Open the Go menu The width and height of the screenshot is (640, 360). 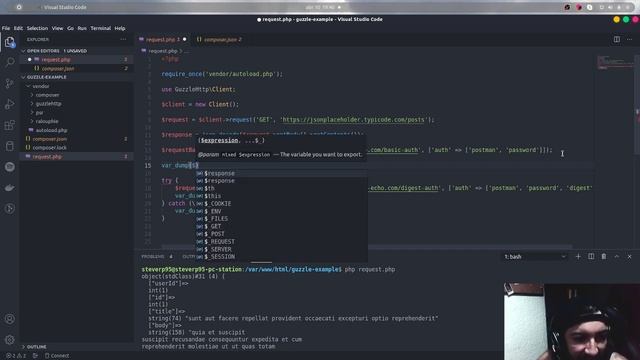[x=70, y=28]
